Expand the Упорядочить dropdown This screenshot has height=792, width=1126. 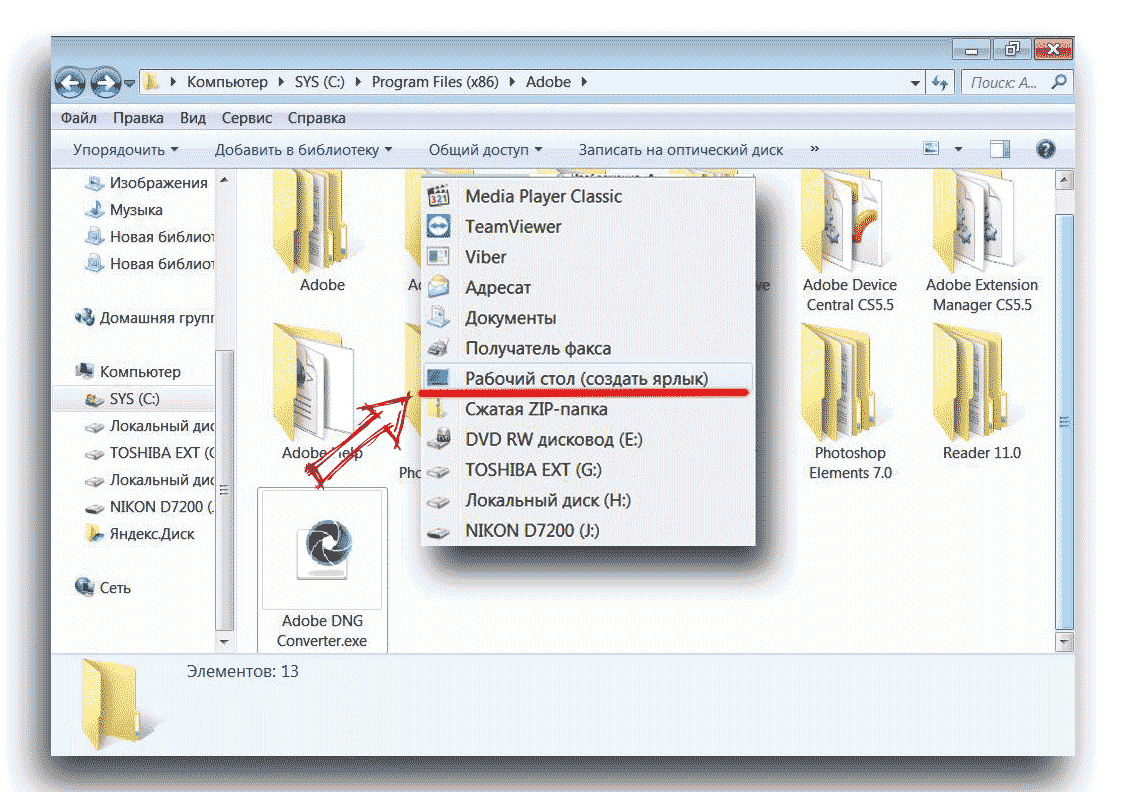point(125,150)
